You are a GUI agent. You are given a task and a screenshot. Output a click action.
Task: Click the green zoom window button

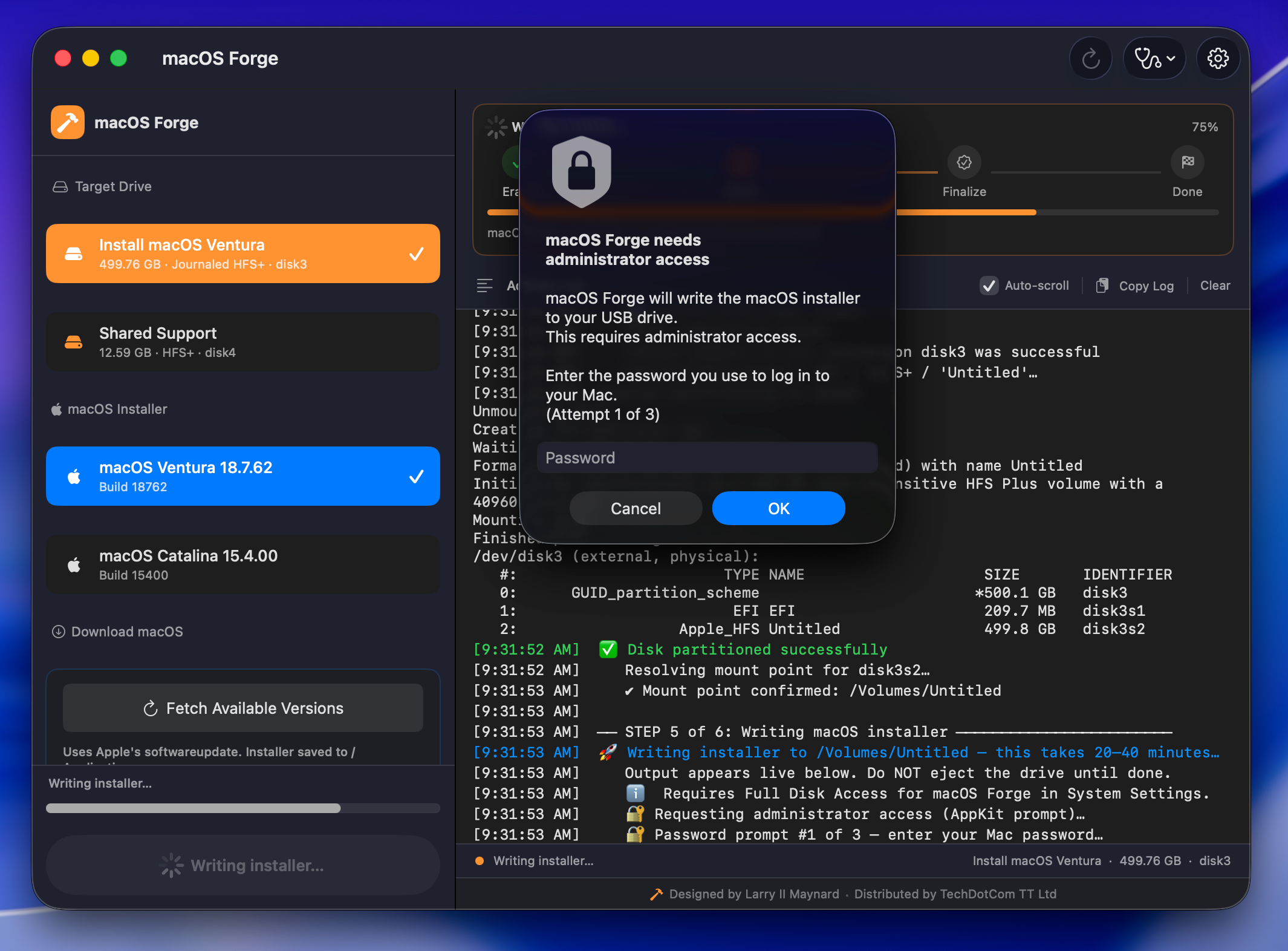coord(119,58)
